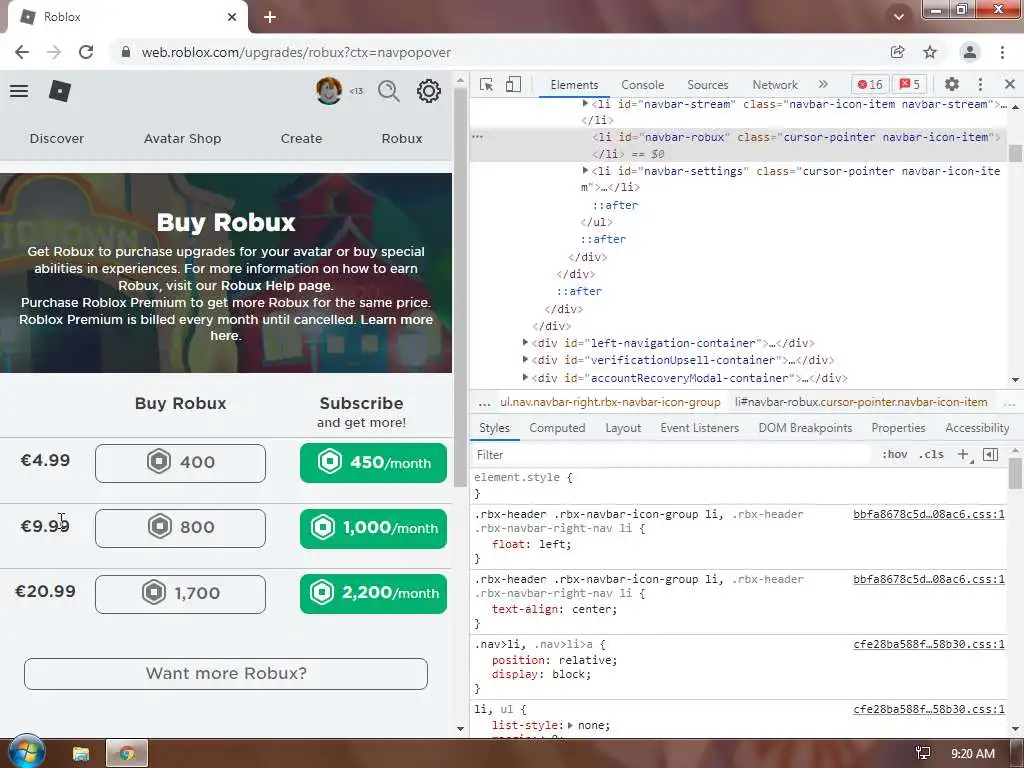The width and height of the screenshot is (1024, 768).
Task: Subscribe to 2,200/month Premium
Action: coord(374,593)
